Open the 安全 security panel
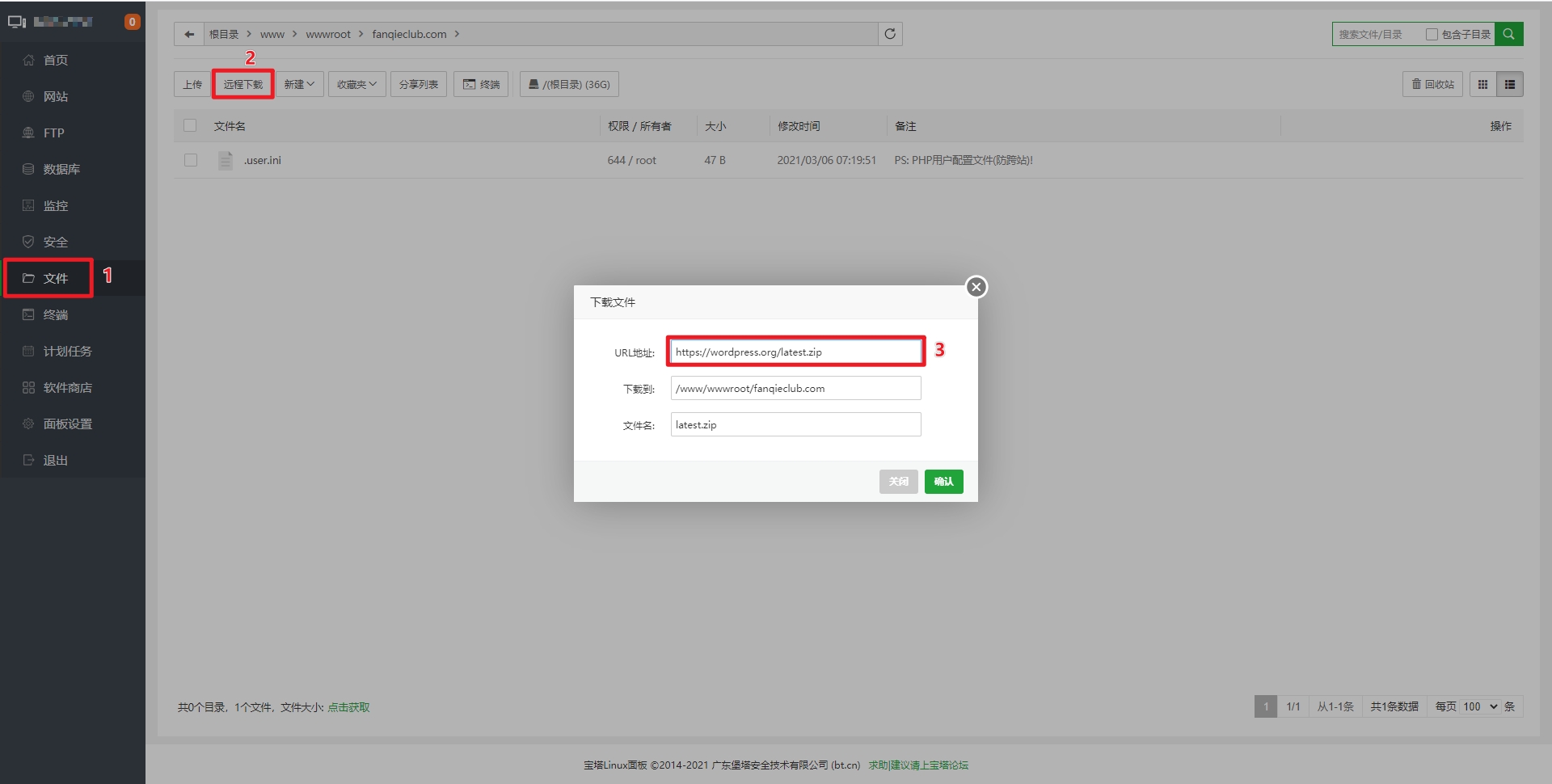Viewport: 1552px width, 784px height. click(57, 241)
